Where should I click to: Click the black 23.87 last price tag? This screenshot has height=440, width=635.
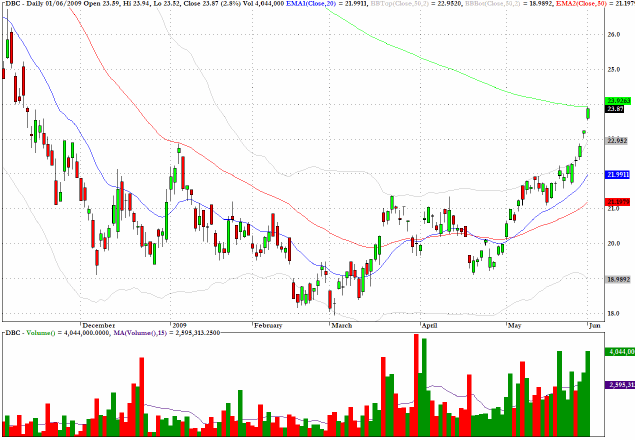[x=616, y=109]
